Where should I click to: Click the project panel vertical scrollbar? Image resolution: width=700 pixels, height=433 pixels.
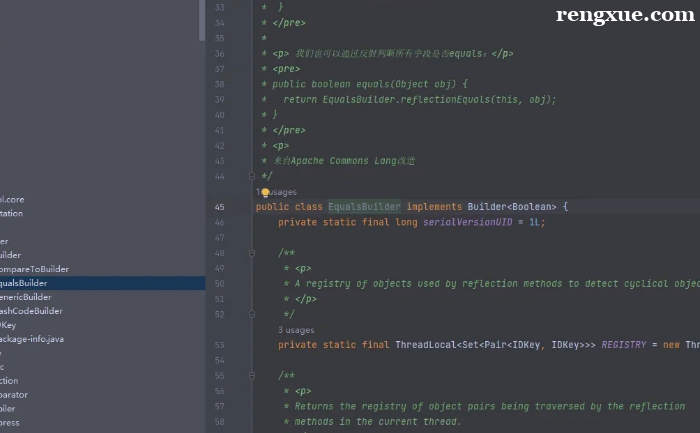pyautogui.click(x=203, y=20)
